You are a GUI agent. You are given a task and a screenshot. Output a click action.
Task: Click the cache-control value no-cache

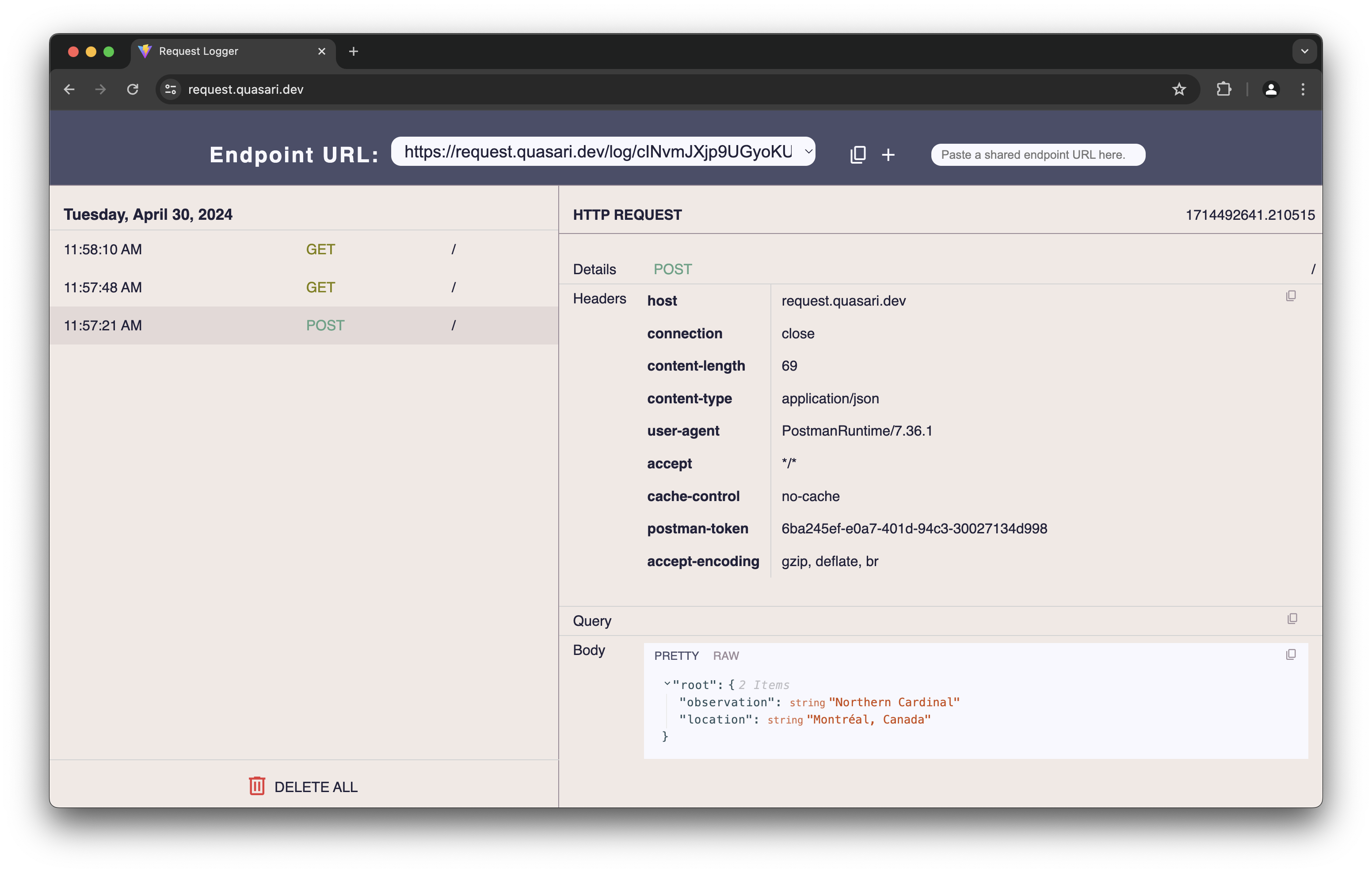click(810, 496)
